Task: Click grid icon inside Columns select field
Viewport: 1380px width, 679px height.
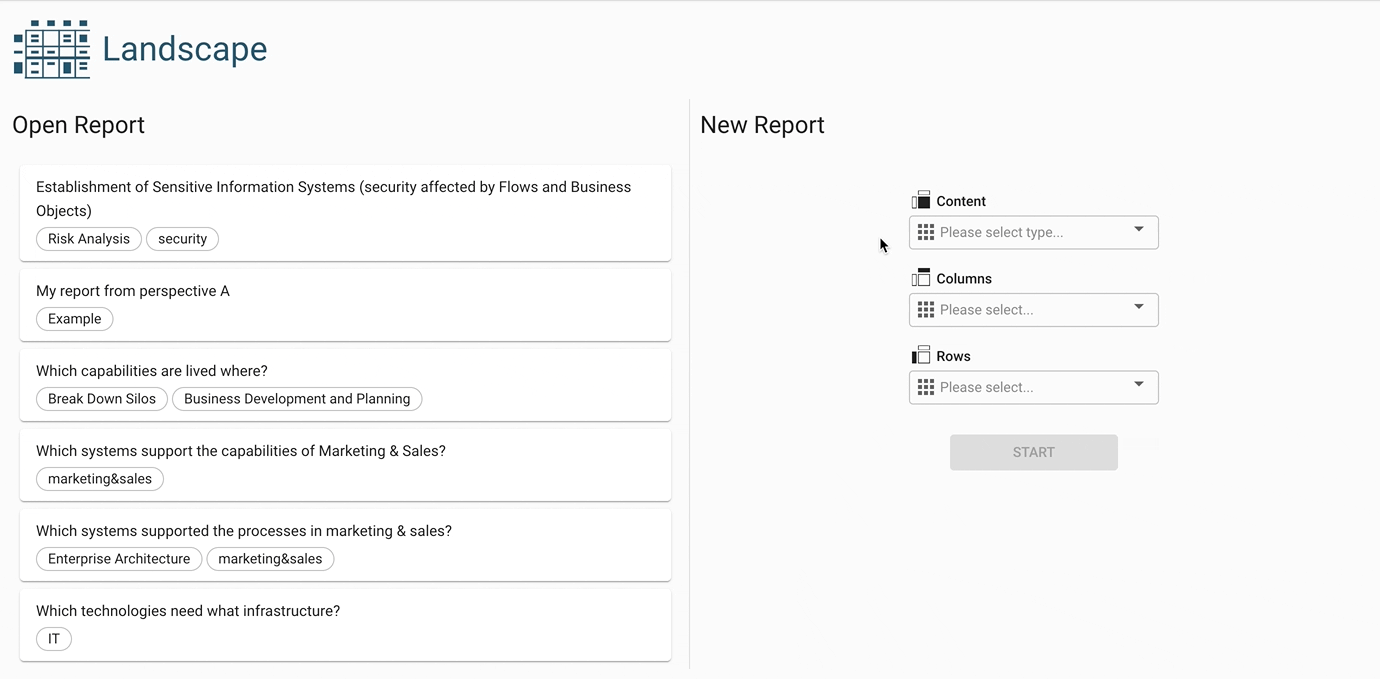Action: coord(926,310)
